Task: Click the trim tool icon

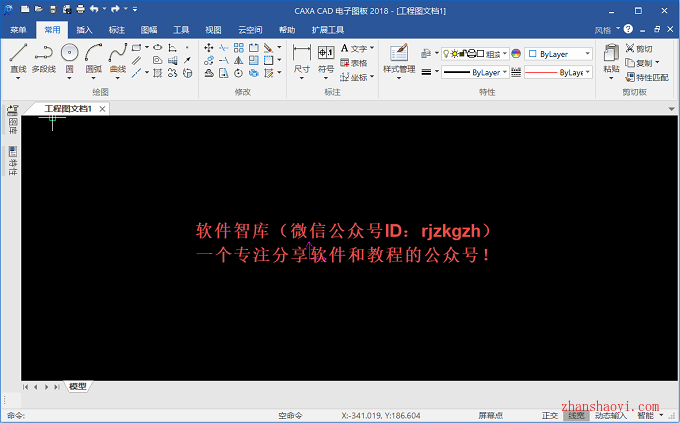Action: click(x=224, y=48)
